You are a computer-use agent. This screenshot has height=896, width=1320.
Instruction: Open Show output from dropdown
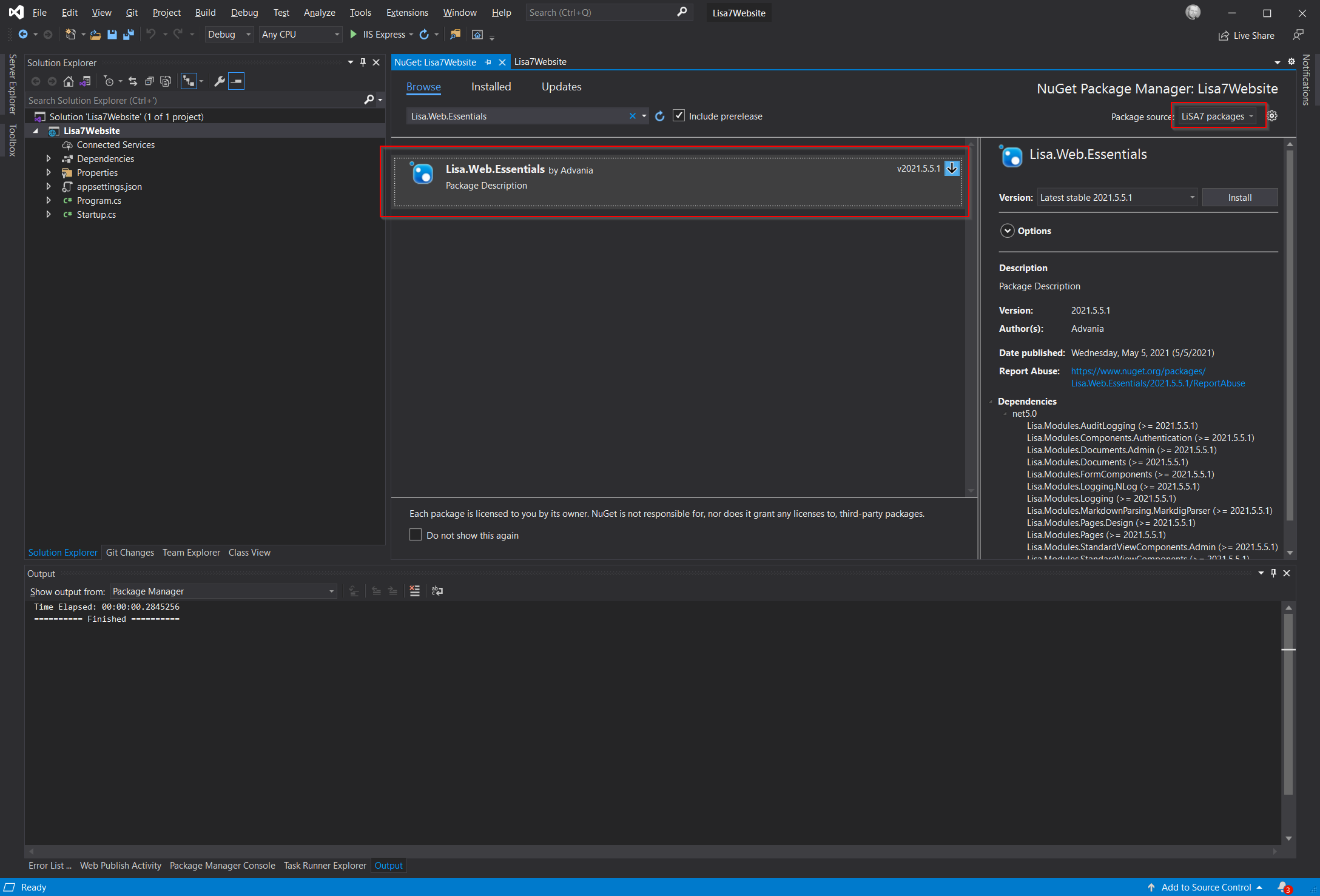click(223, 591)
